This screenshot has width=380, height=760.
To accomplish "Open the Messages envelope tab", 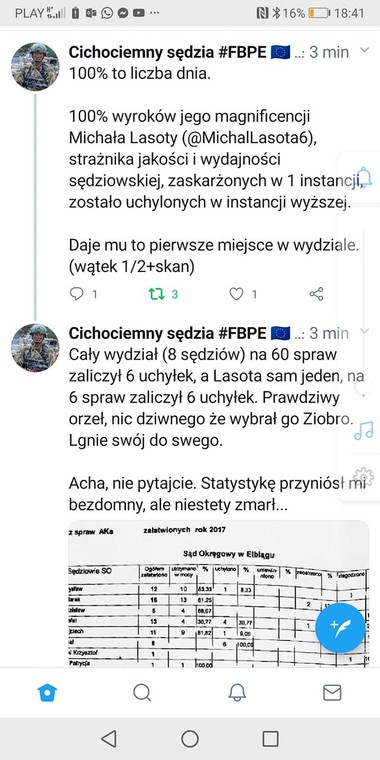I will (x=332, y=693).
